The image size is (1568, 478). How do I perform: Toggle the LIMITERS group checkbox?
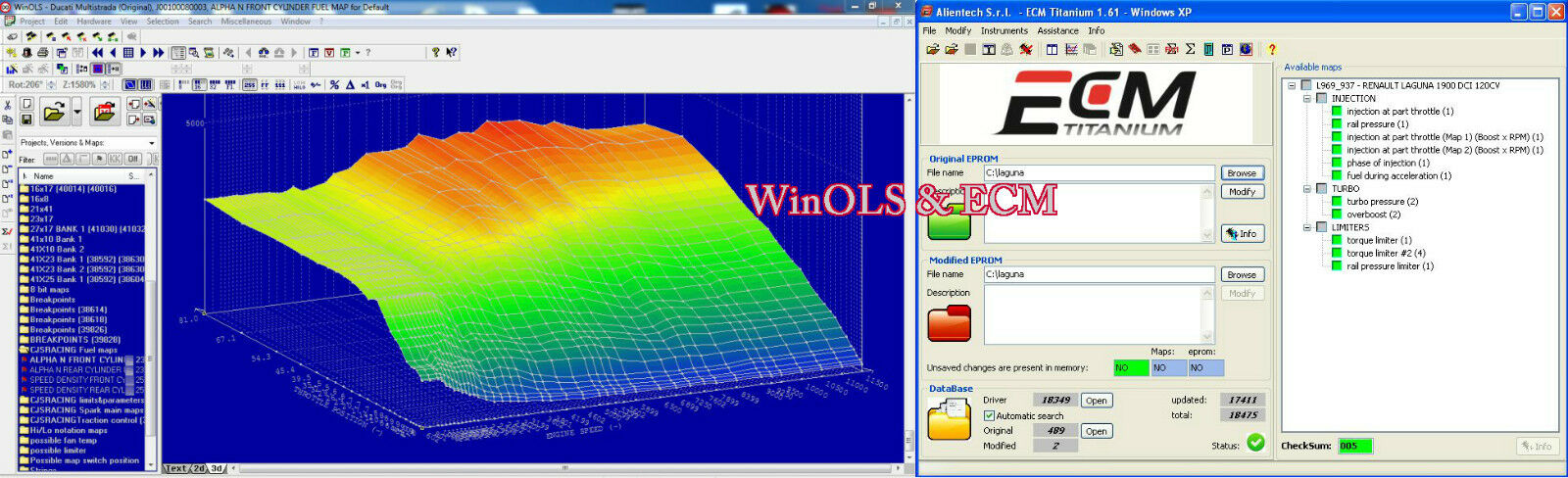pyautogui.click(x=1322, y=227)
